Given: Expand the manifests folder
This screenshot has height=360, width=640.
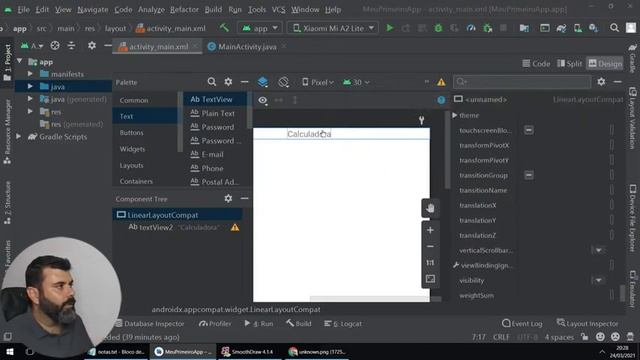Looking at the screenshot, I should pyautogui.click(x=30, y=74).
